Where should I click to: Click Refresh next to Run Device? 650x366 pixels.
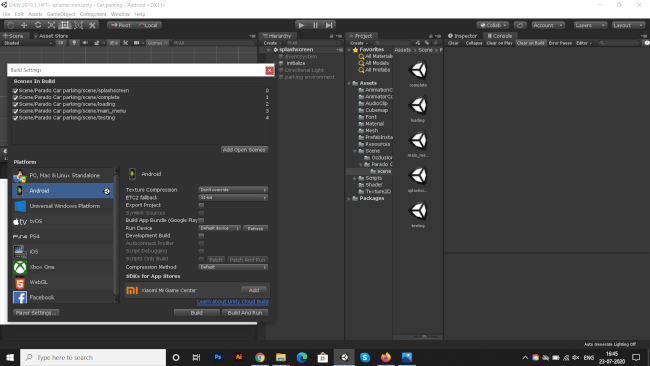click(255, 228)
